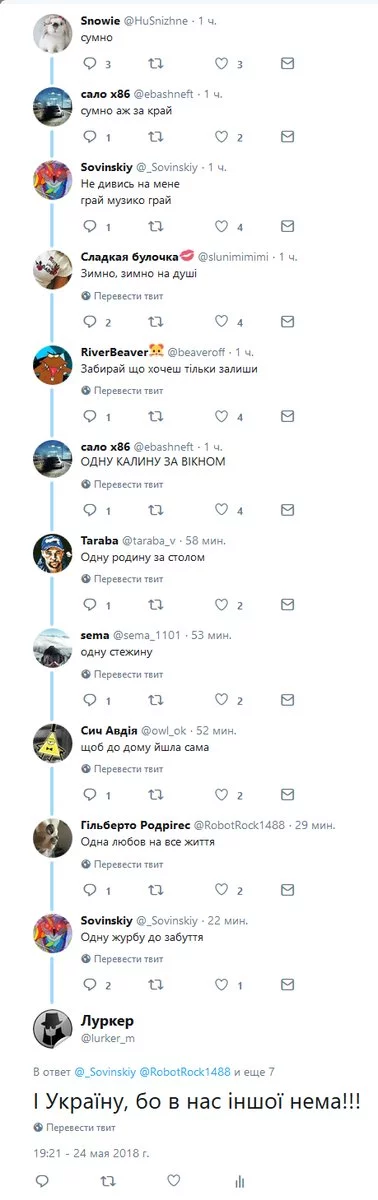Image resolution: width=378 pixels, height=1200 pixels.
Task: Open Луркер's profile avatar
Action: click(51, 1028)
